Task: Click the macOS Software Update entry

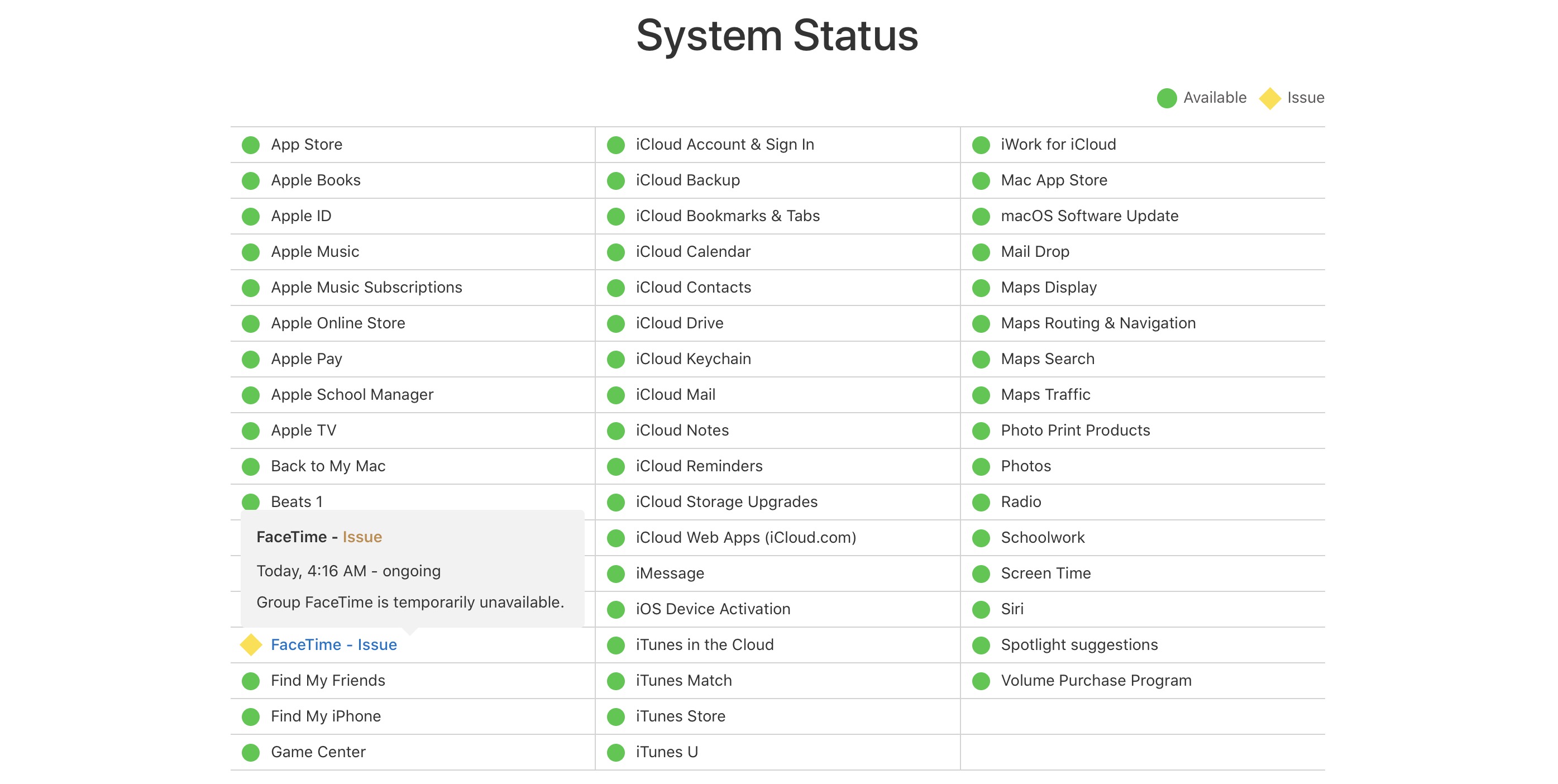Action: [1089, 216]
